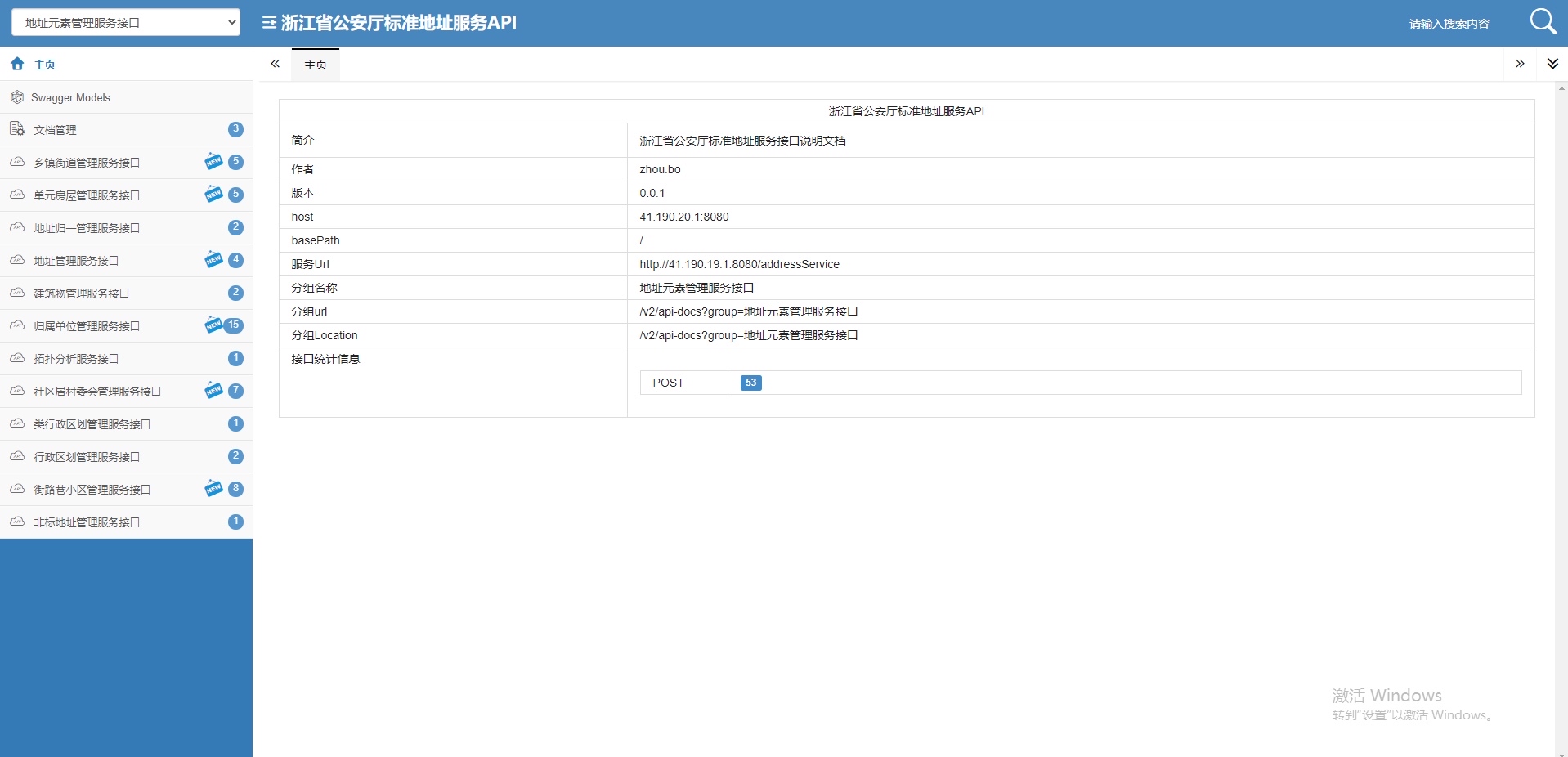
Task: Click author value zhou.bo
Action: click(x=660, y=169)
